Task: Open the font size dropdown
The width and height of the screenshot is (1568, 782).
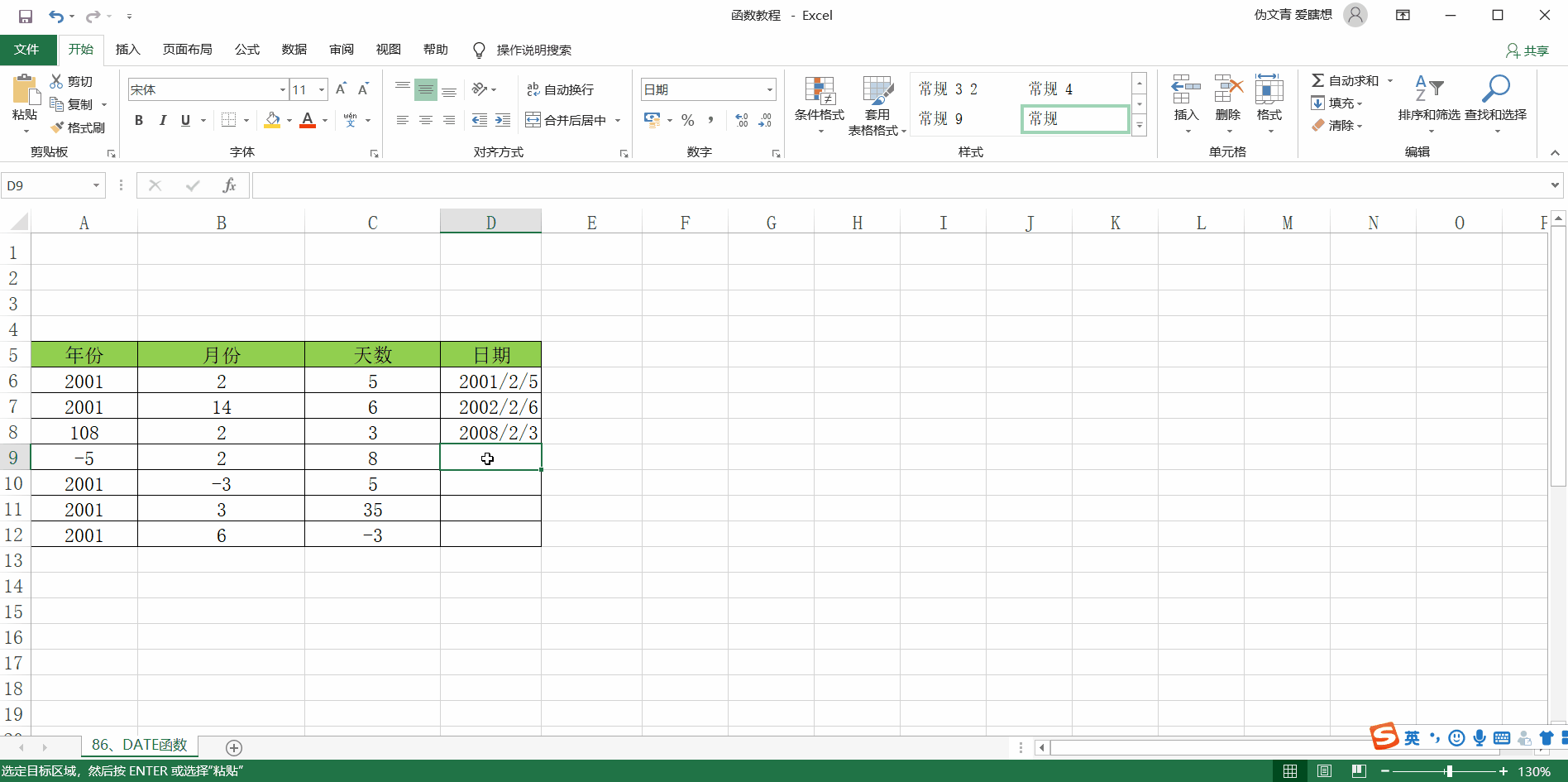Action: point(322,89)
